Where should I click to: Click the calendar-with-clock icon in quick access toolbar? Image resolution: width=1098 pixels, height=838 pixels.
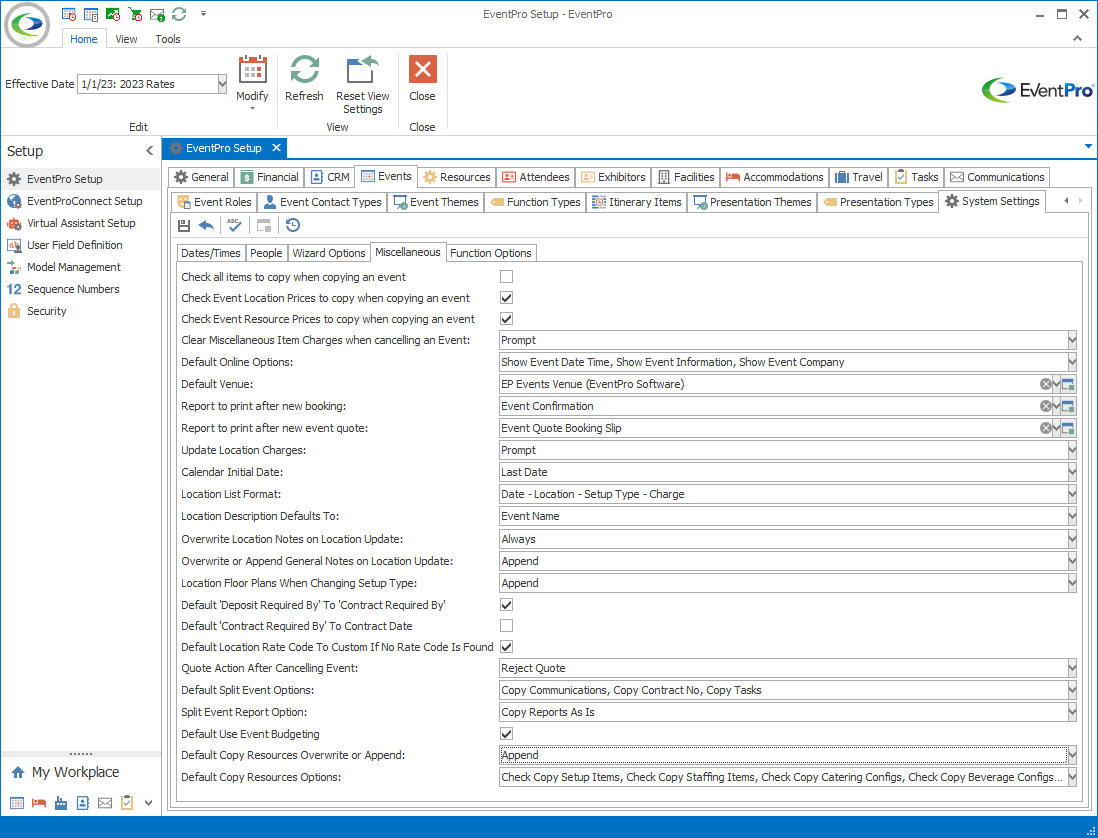pos(69,14)
